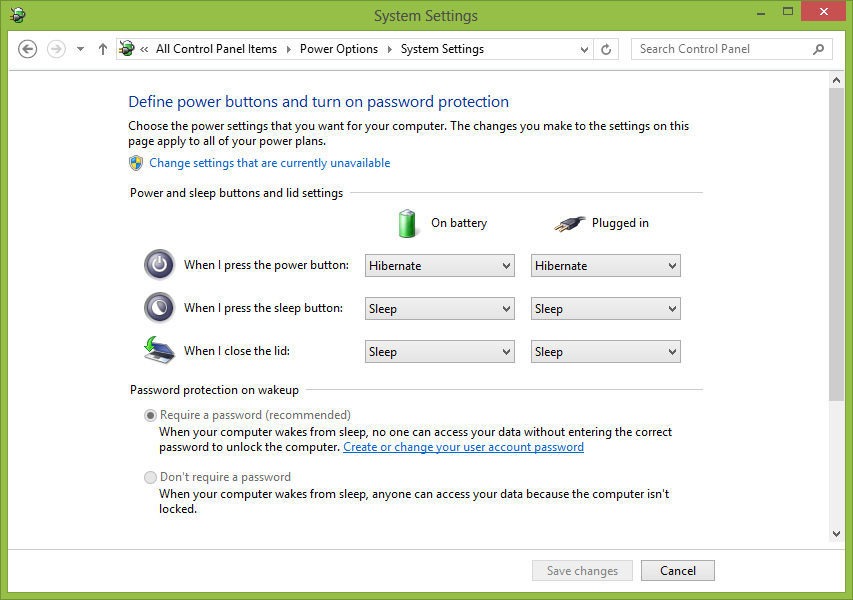The image size is (853, 600).
Task: Open Create or change your user account password
Action: click(463, 447)
